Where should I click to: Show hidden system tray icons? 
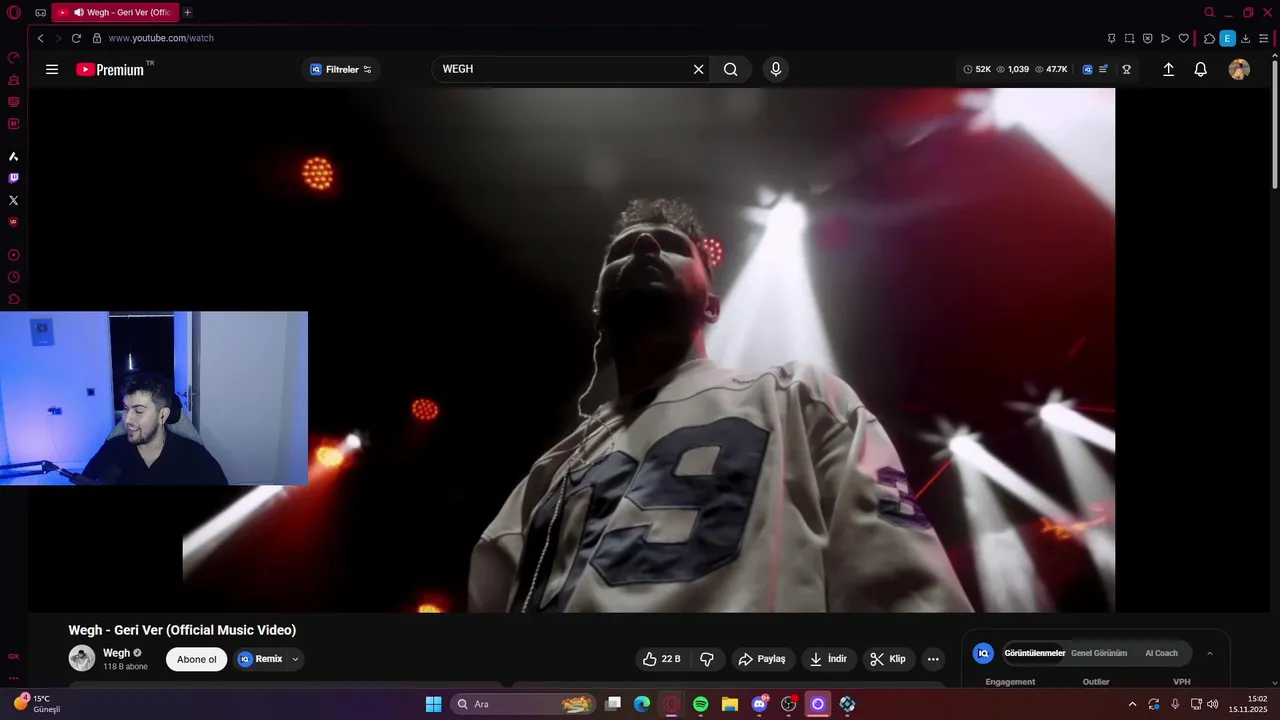[1132, 704]
